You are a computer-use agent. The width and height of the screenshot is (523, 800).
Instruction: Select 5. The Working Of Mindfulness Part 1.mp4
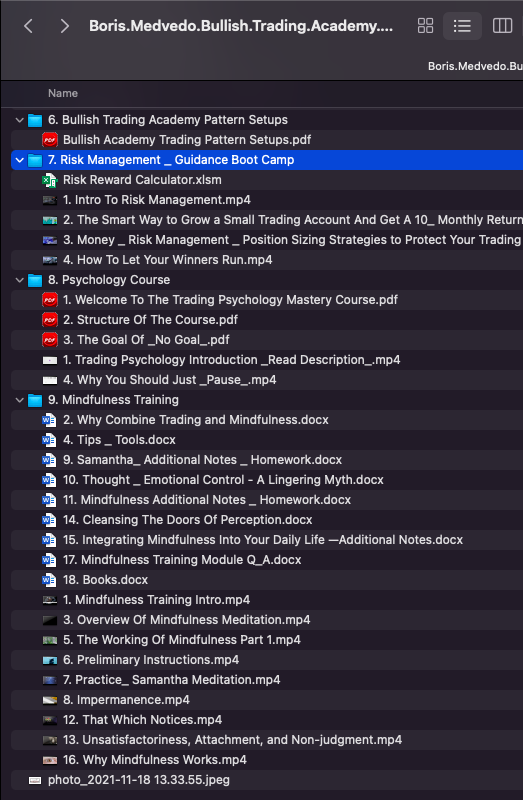(182, 640)
